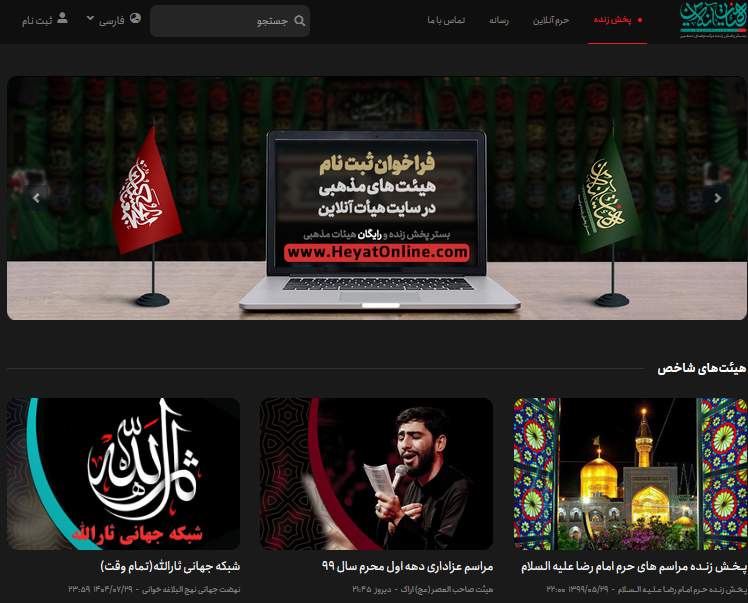This screenshot has height=603, width=748.
Task: Open the Muharram mourning ceremony thumbnail
Action: [x=376, y=474]
